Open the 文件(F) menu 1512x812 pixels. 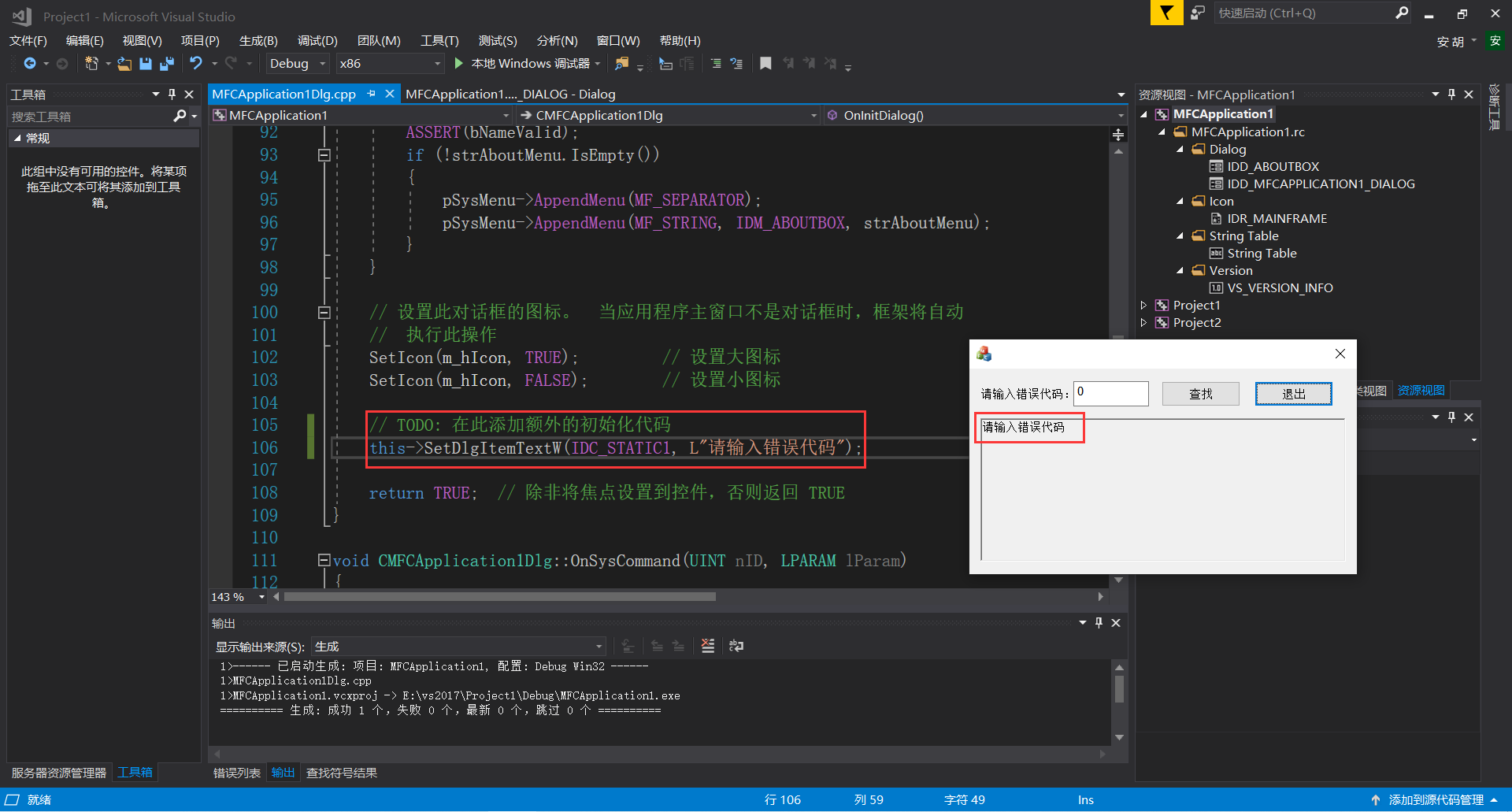[28, 41]
